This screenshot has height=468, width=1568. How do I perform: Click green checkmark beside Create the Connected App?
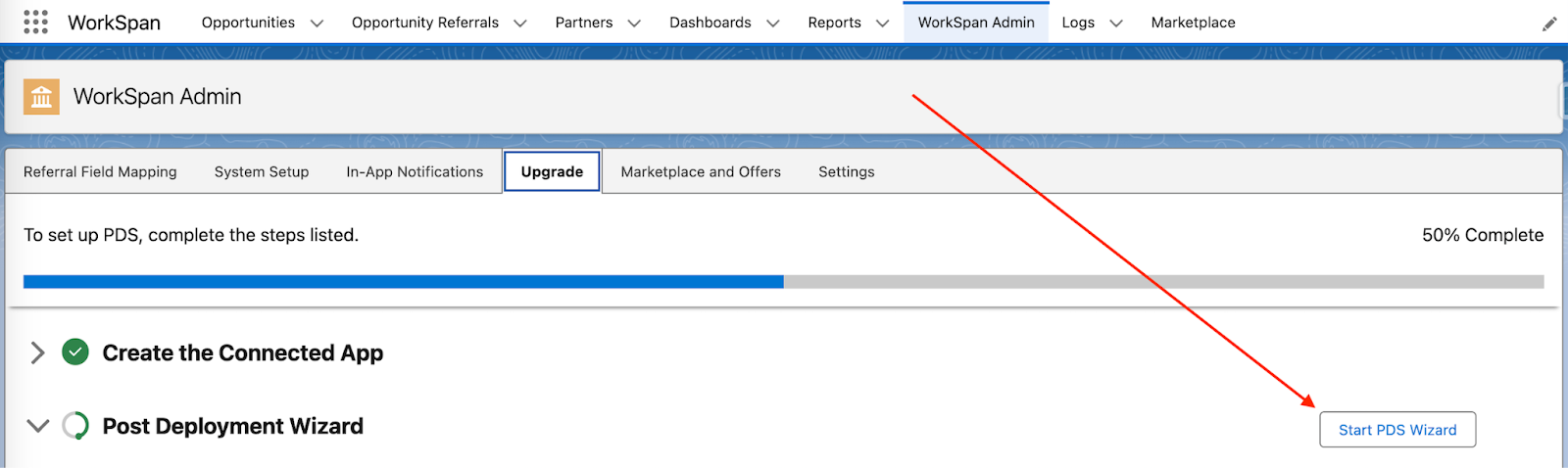click(x=75, y=351)
